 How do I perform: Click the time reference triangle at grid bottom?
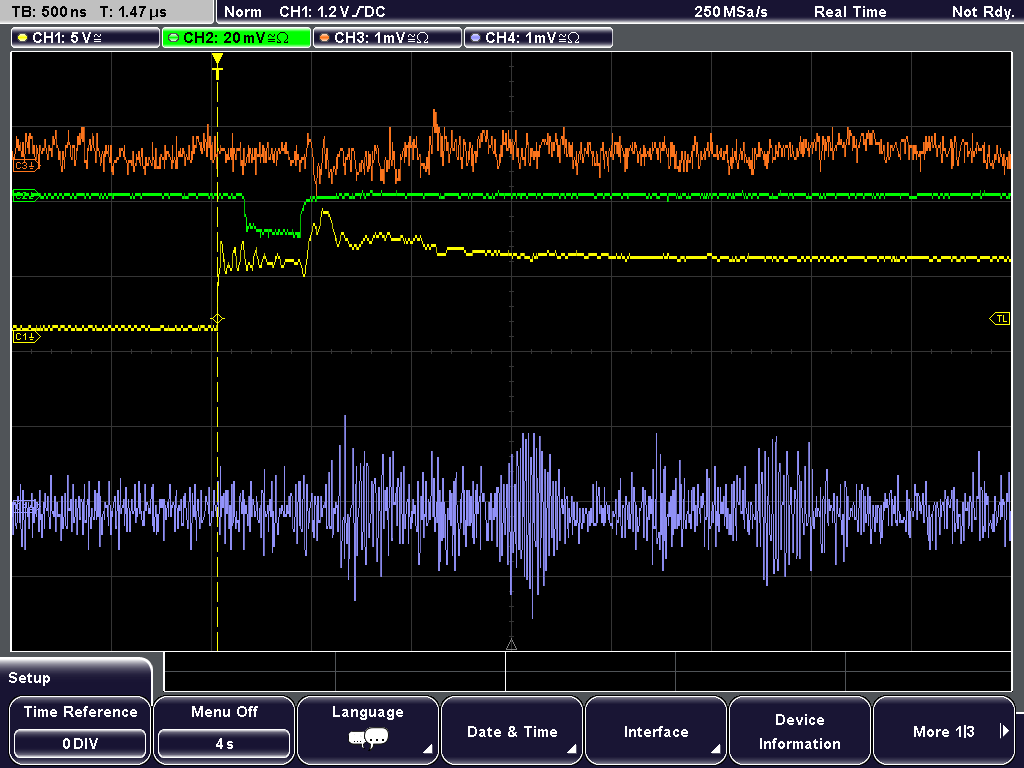click(x=511, y=645)
